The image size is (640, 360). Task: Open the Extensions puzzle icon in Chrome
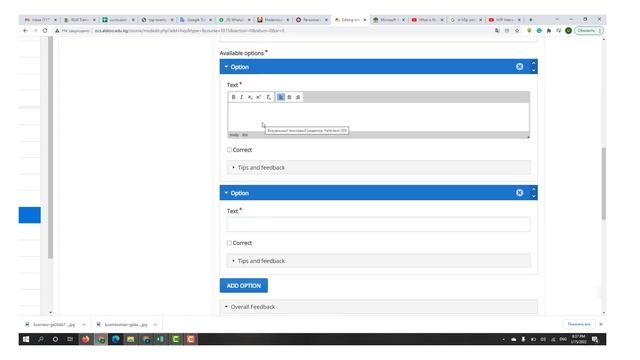coord(549,31)
